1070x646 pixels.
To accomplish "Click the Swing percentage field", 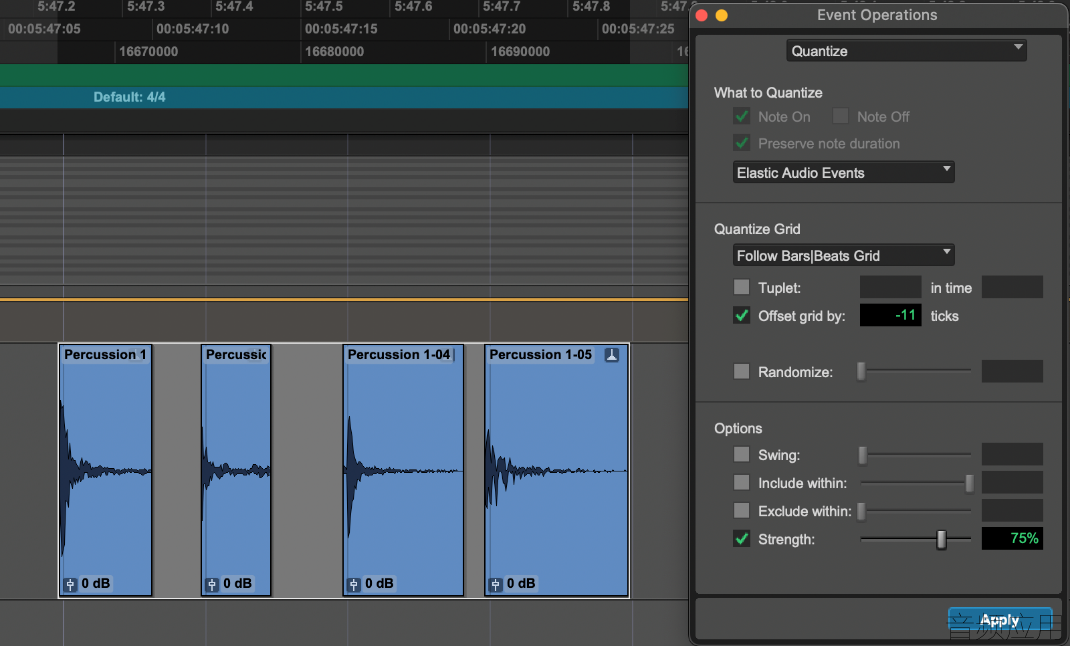I will tap(1012, 454).
